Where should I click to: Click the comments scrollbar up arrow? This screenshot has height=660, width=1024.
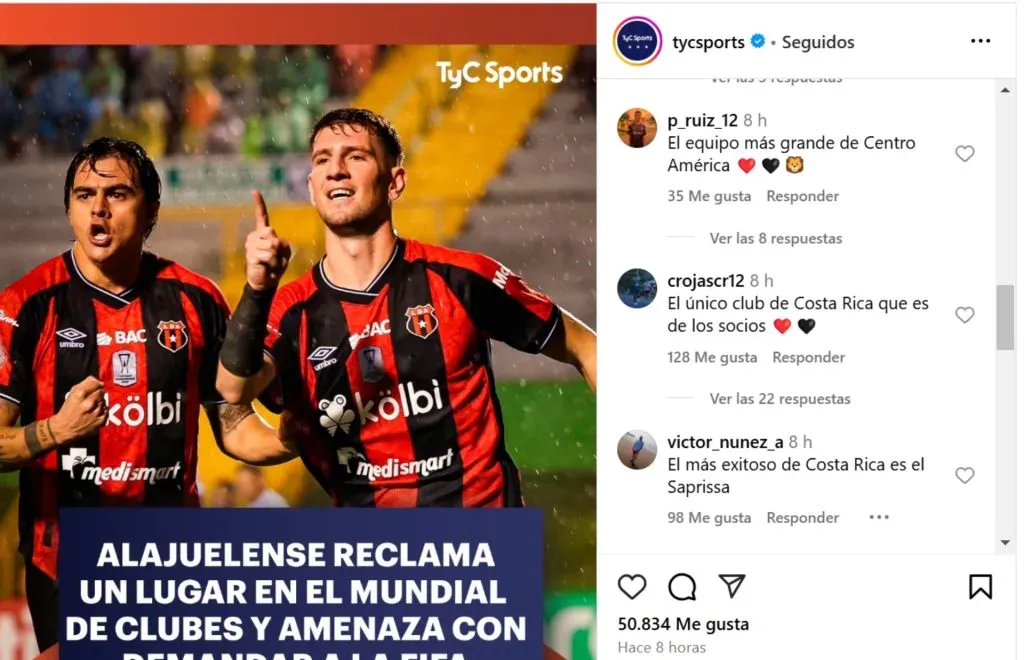(x=1005, y=90)
